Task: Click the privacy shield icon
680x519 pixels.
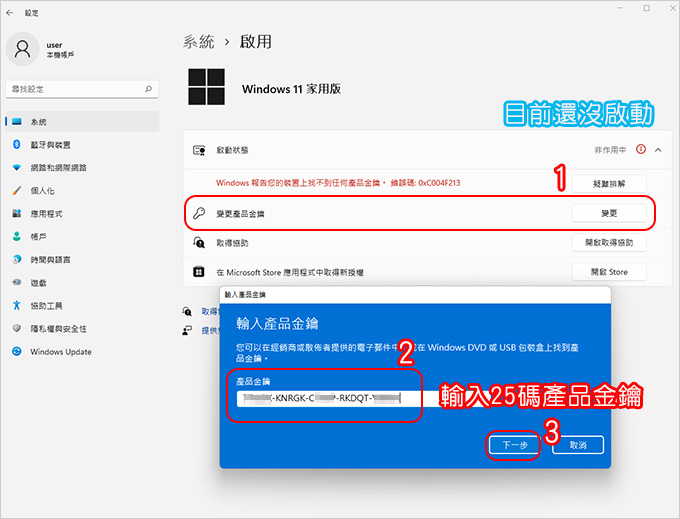Action: 17,328
